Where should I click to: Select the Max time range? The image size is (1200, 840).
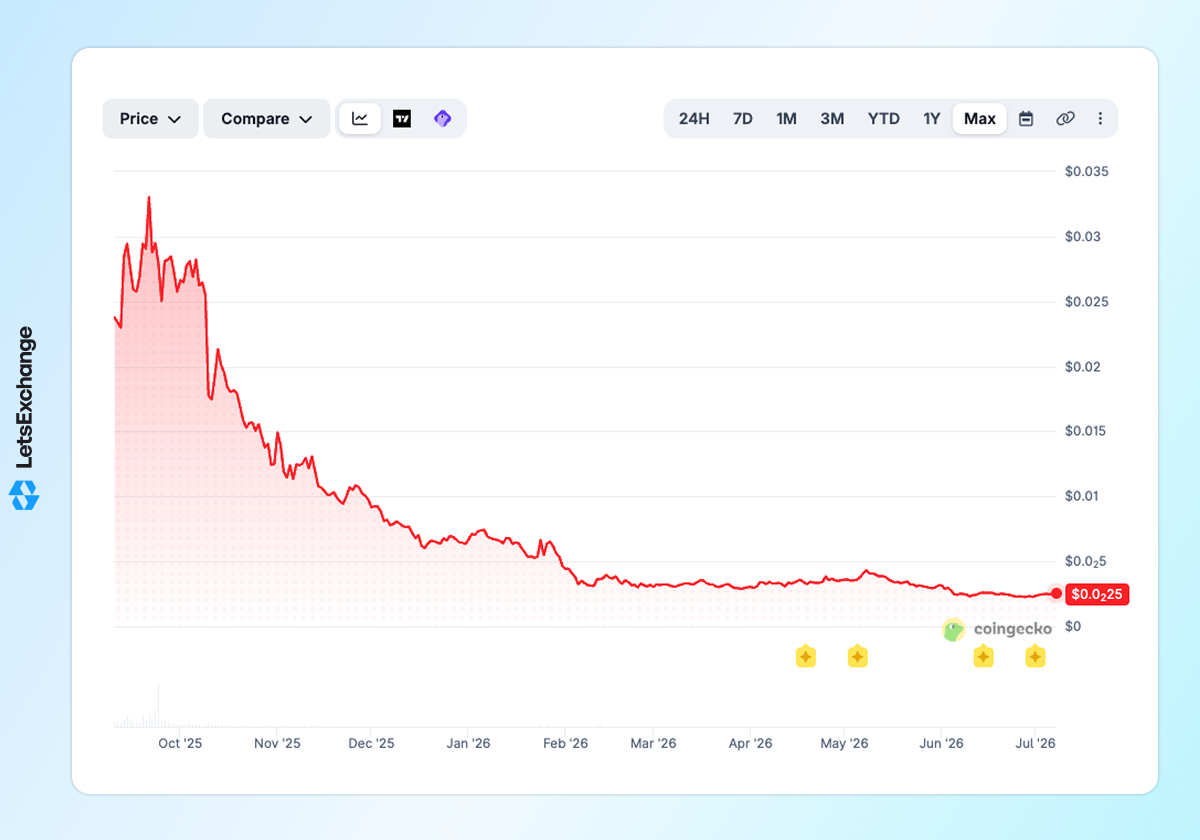980,119
